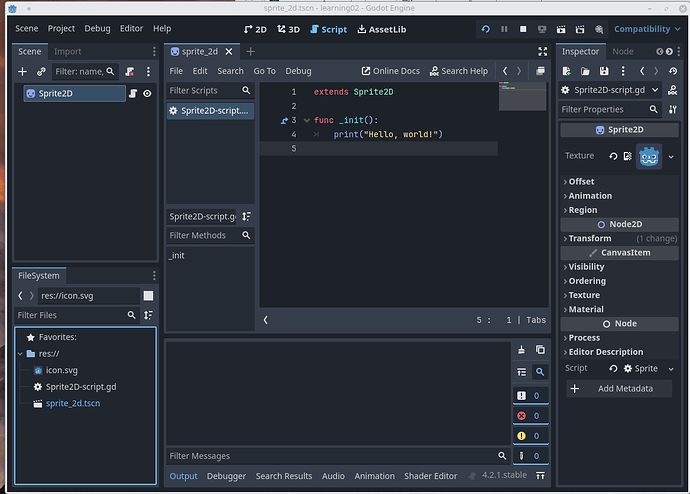Open Online Docs link
Viewport: 690px width, 494px height.
[x=390, y=71]
